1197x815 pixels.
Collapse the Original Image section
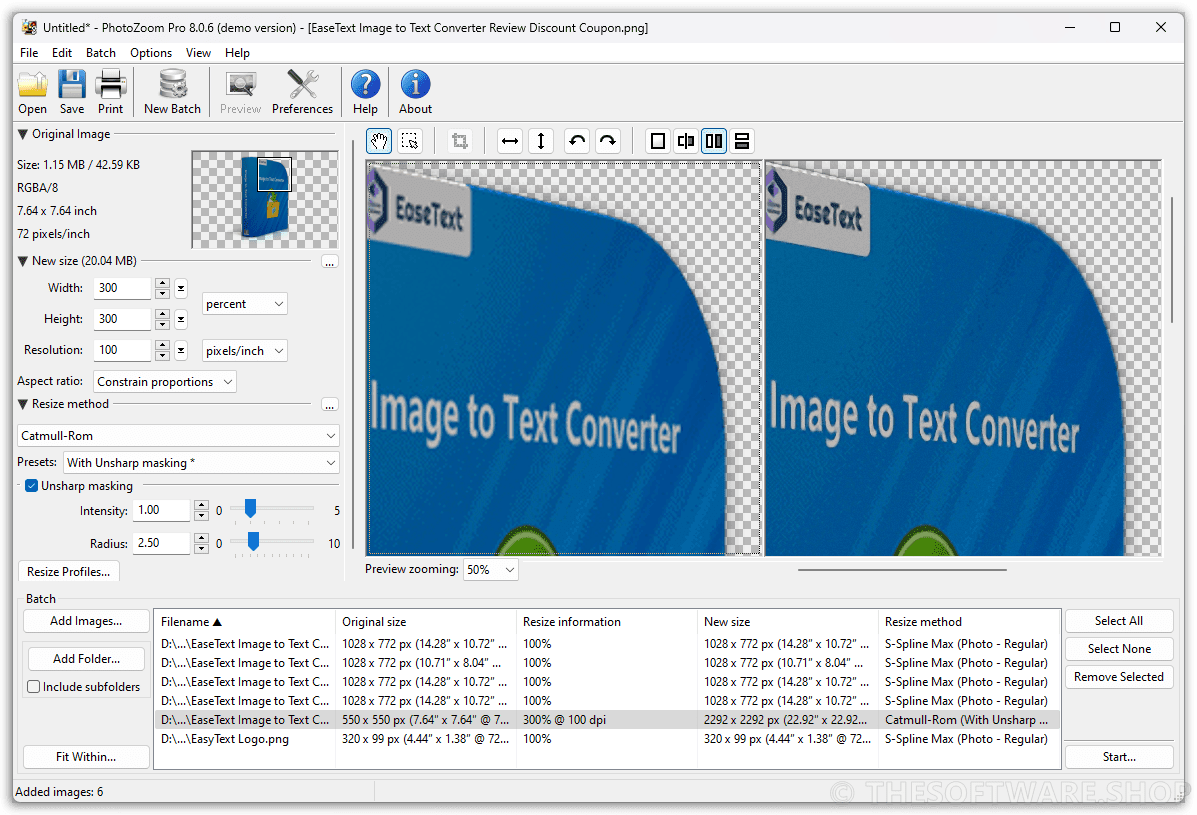click(23, 134)
